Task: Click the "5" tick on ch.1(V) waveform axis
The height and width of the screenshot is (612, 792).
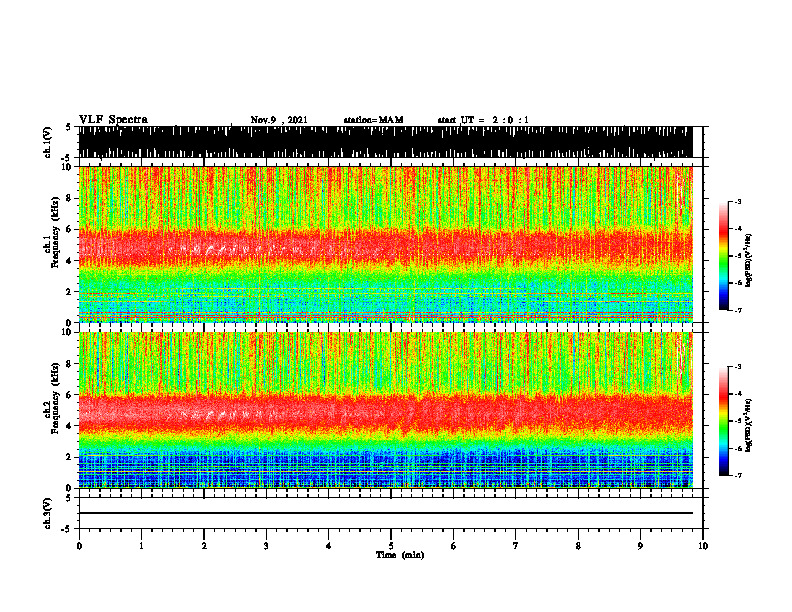Action: coord(68,127)
